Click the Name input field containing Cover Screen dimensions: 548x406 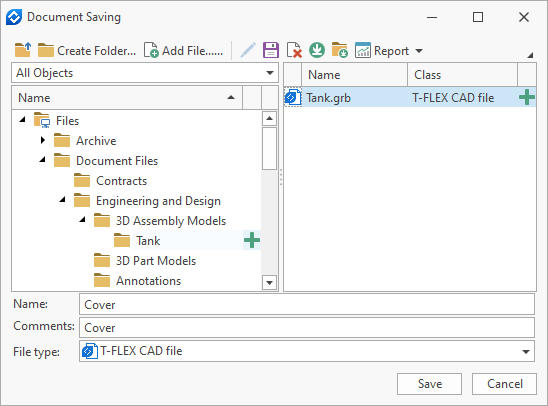coord(307,304)
